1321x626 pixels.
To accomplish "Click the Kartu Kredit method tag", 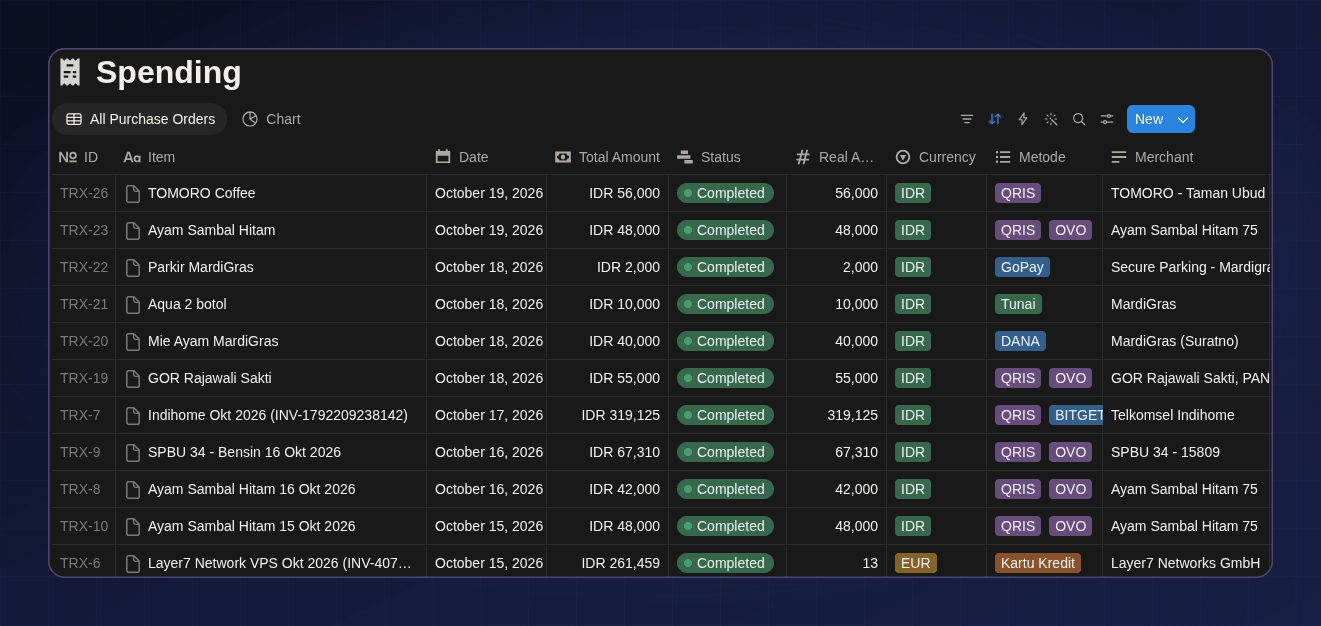I will pos(1038,563).
